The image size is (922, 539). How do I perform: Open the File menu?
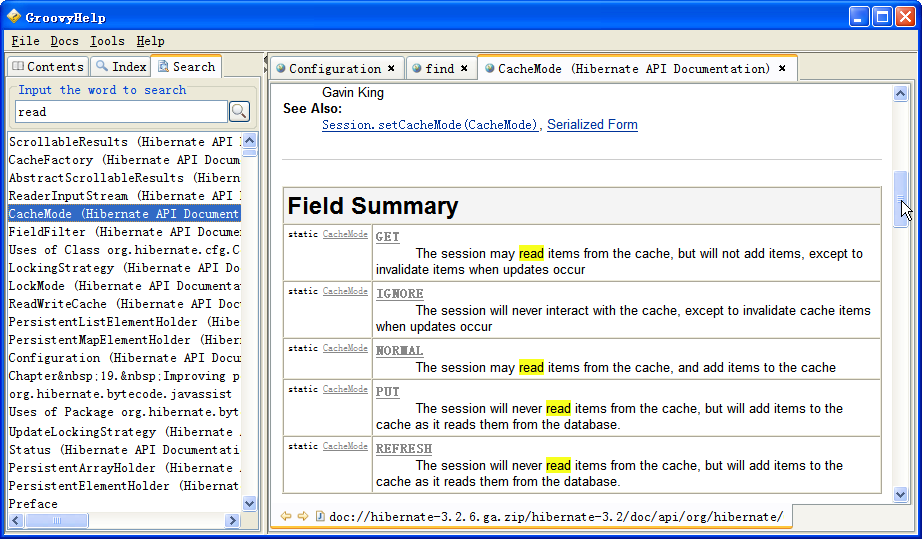pyautogui.click(x=25, y=41)
